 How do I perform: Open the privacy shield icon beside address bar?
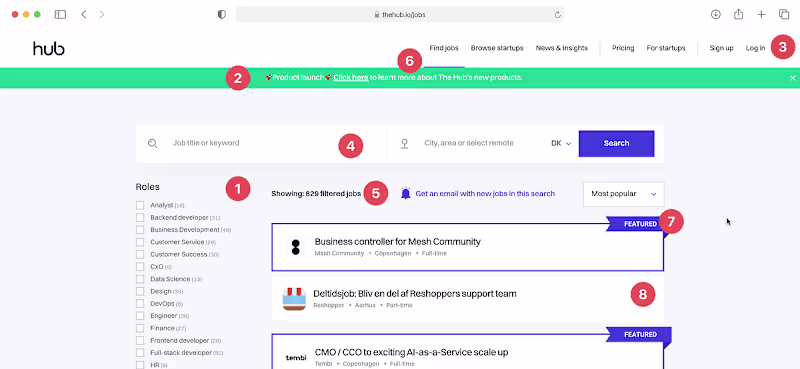pos(221,15)
